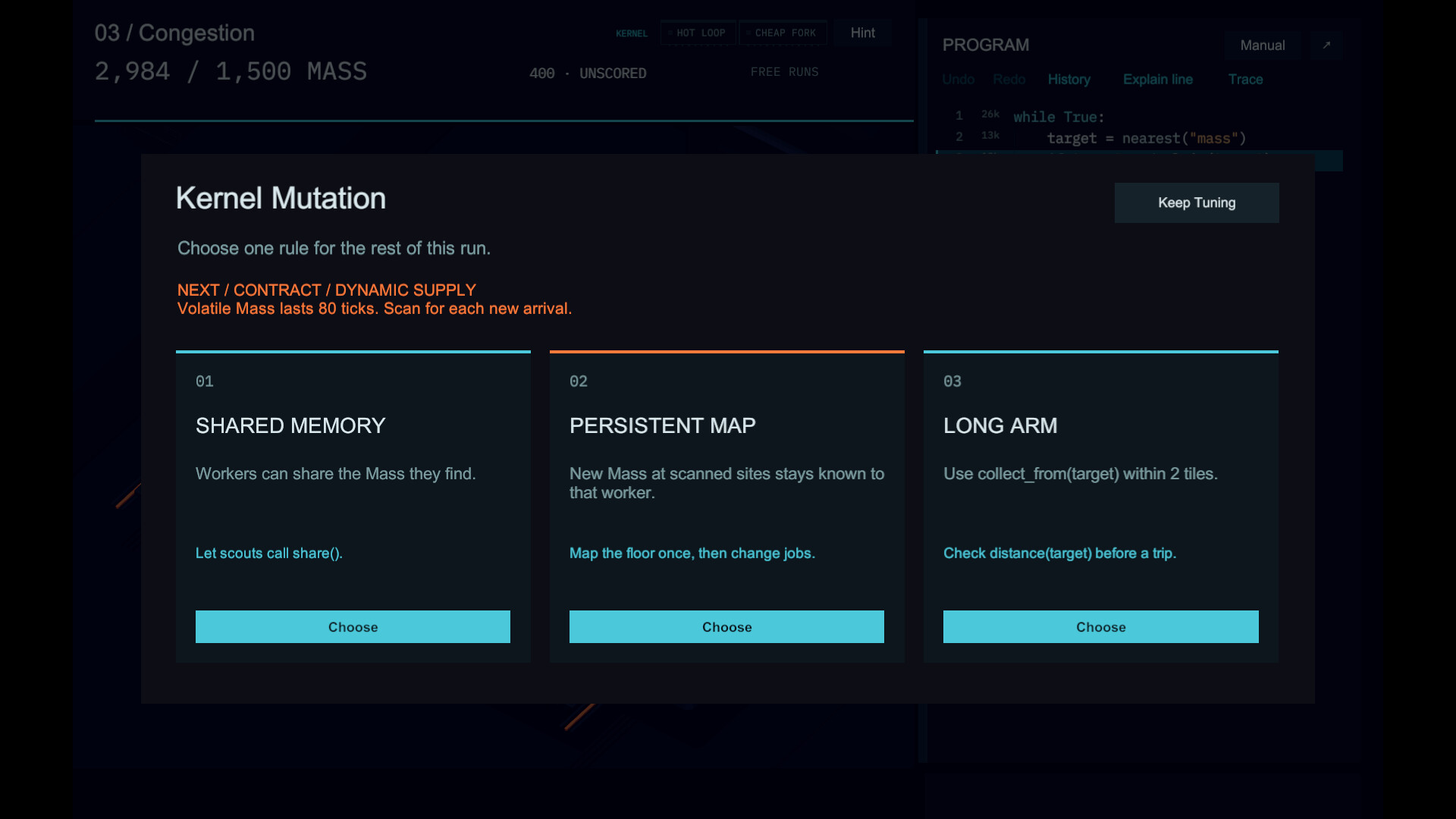Screen dimensions: 1456x819
Task: Click the 'while True:' code line
Action: (x=1059, y=117)
